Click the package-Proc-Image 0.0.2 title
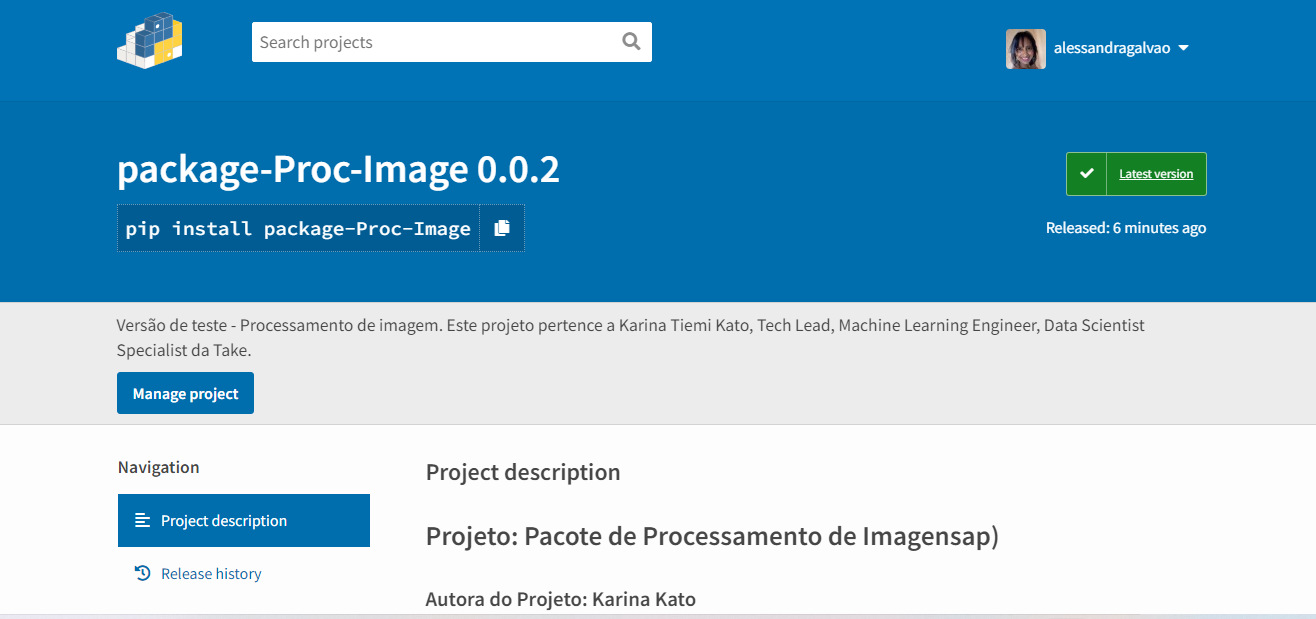 coord(338,169)
